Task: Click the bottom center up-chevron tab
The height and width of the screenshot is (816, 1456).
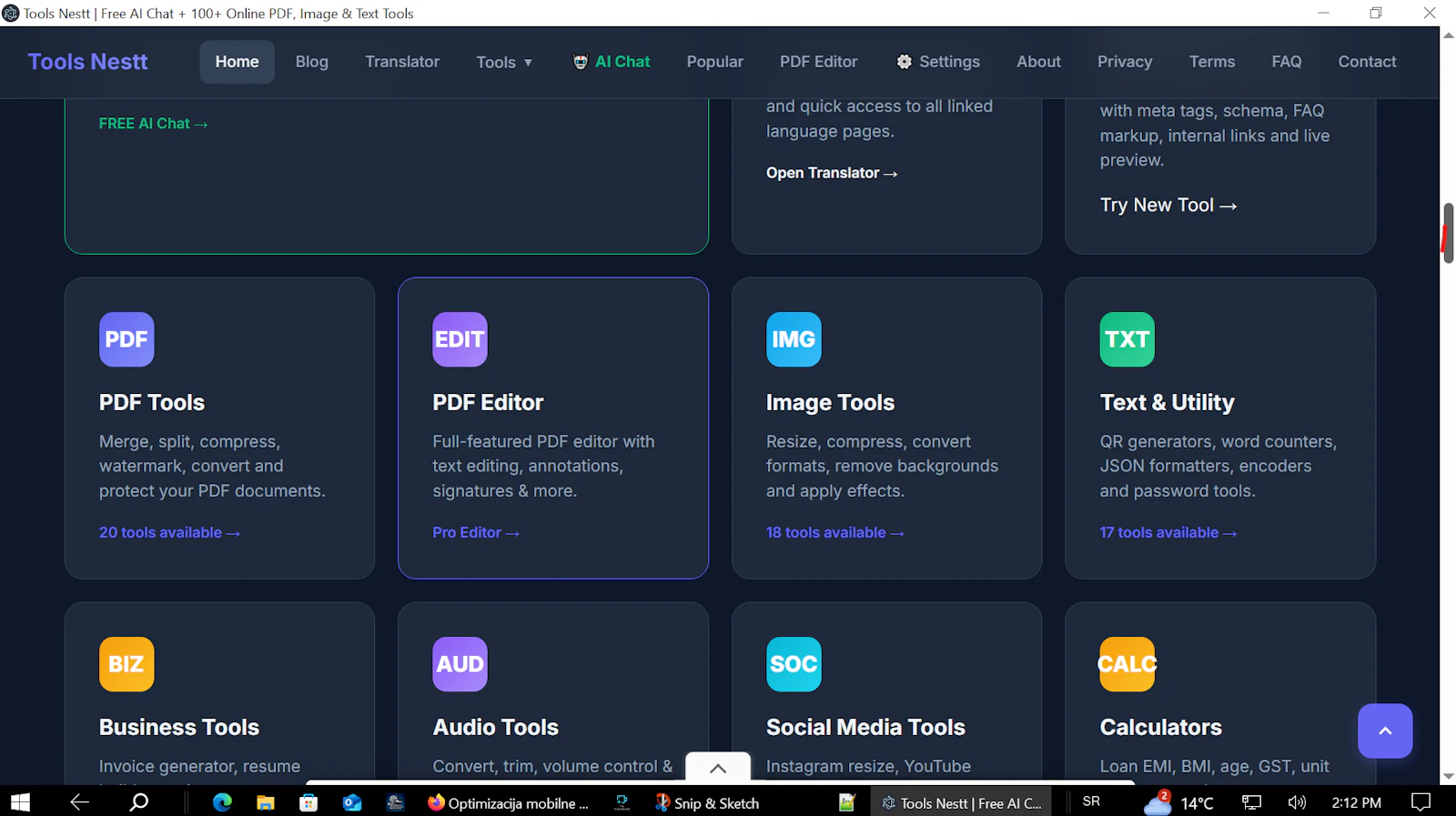Action: 718,768
